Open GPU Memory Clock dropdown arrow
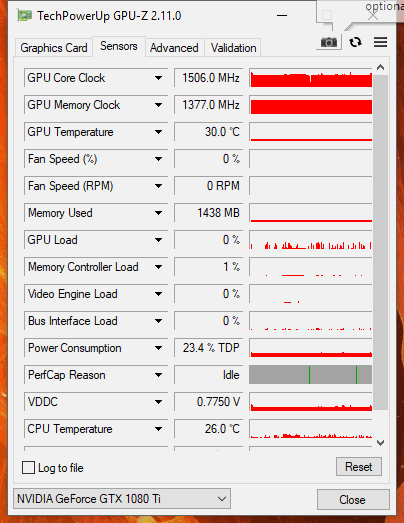Image resolution: width=404 pixels, height=523 pixels. [158, 105]
